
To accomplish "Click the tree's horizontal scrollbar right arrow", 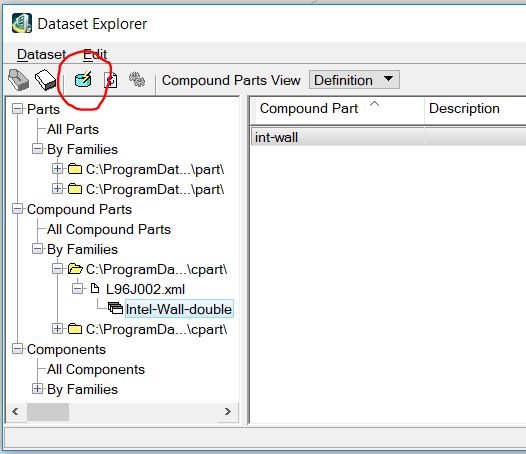I will click(228, 411).
